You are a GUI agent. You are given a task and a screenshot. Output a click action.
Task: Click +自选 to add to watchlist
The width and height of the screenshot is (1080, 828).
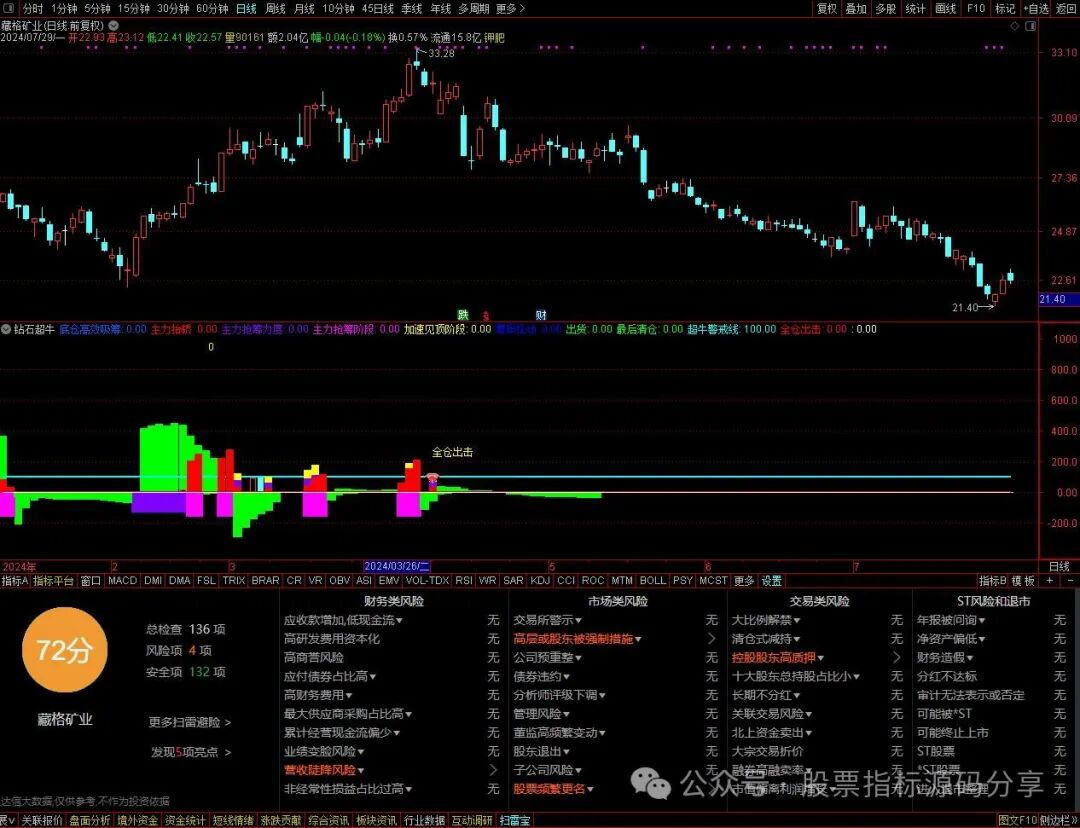pos(1035,8)
